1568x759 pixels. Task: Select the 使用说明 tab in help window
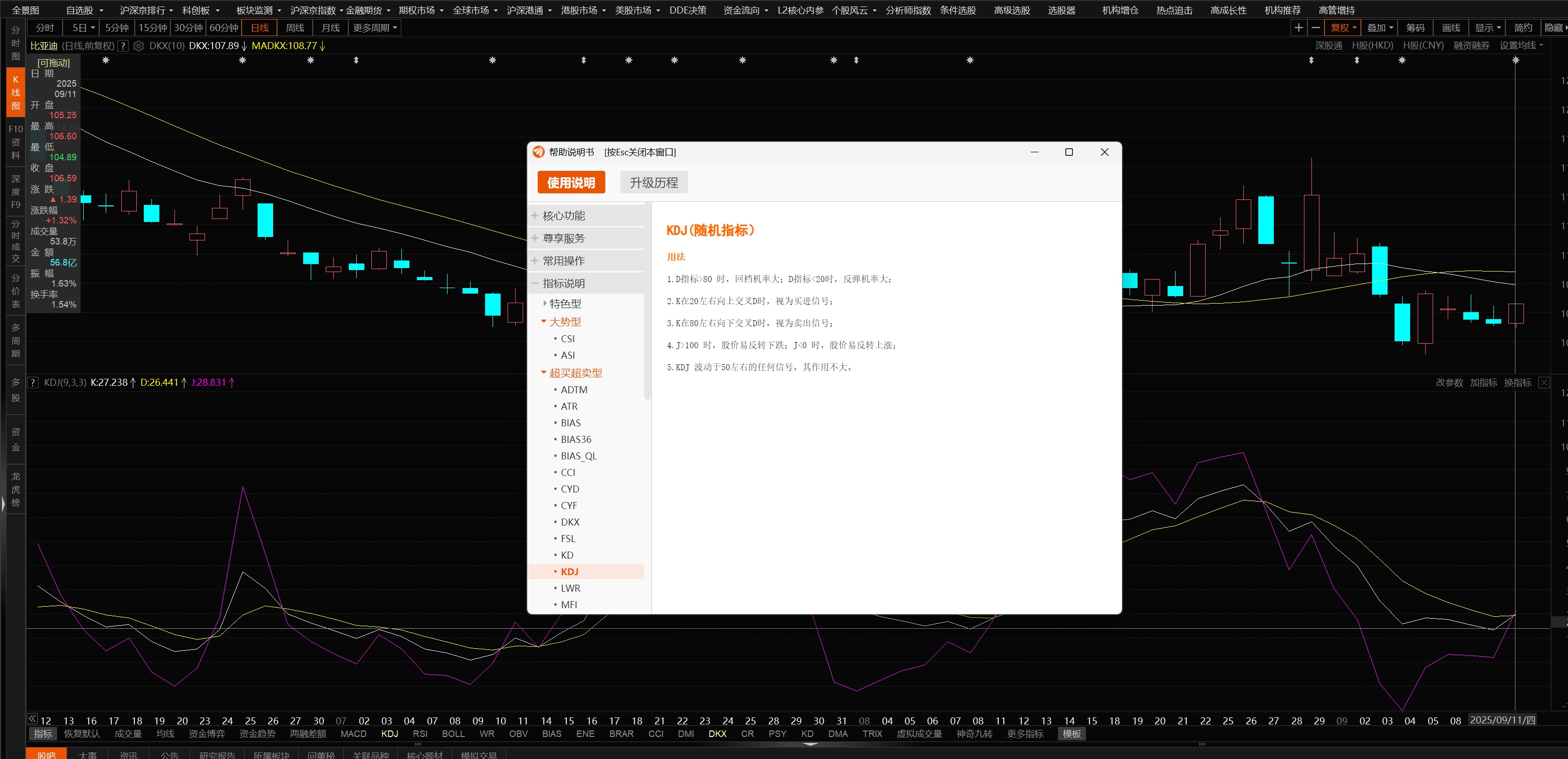coord(571,182)
